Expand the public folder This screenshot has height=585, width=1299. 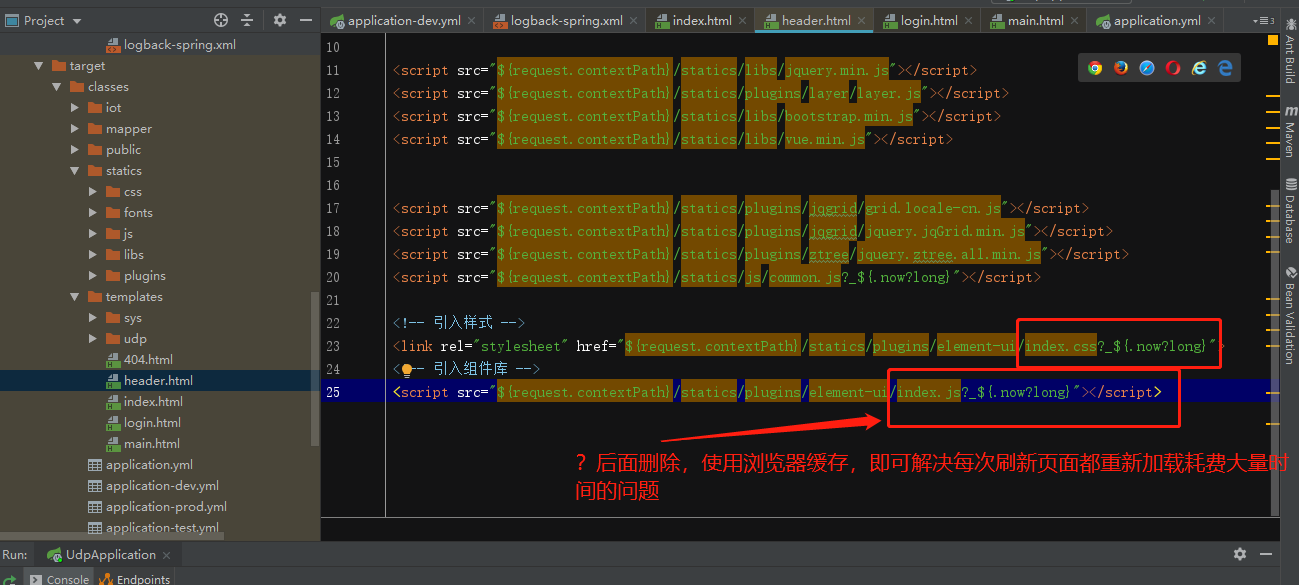(x=75, y=150)
